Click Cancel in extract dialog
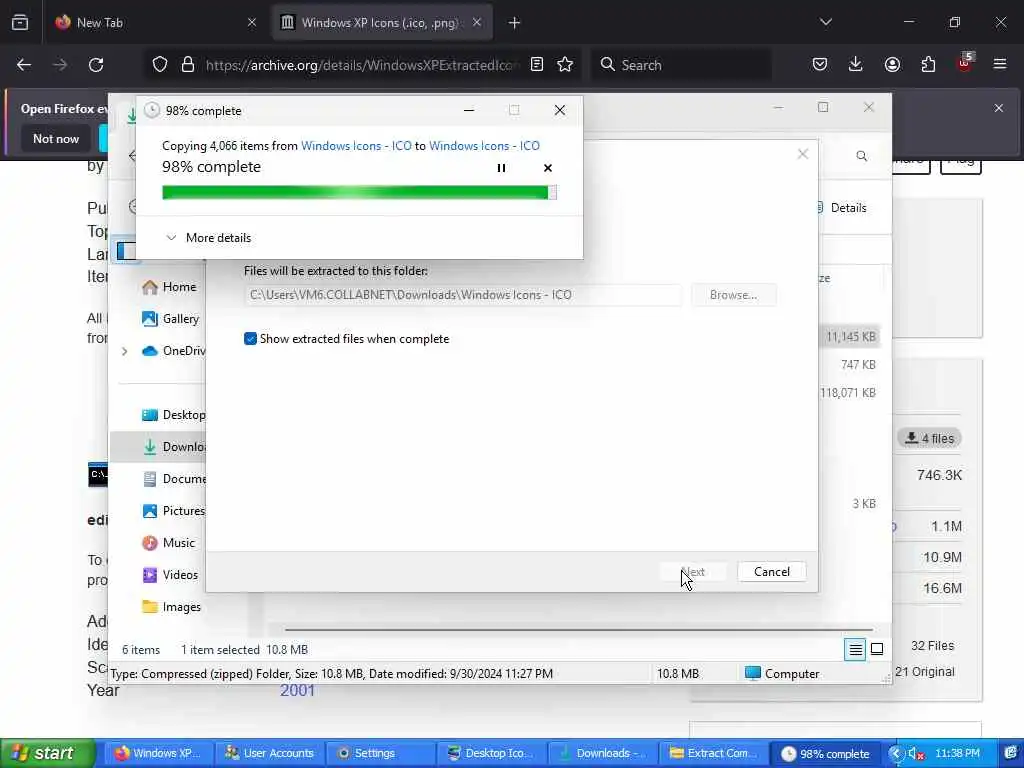 [x=771, y=571]
